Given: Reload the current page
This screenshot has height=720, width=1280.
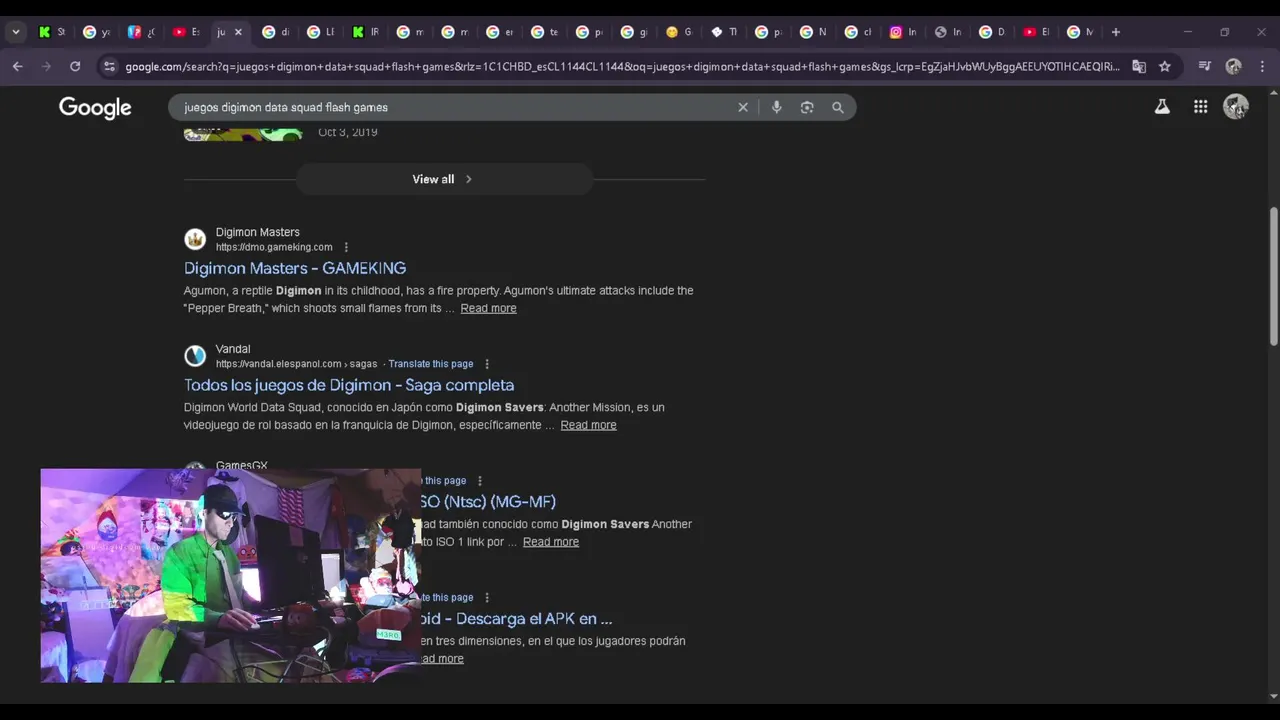Looking at the screenshot, I should [x=74, y=66].
